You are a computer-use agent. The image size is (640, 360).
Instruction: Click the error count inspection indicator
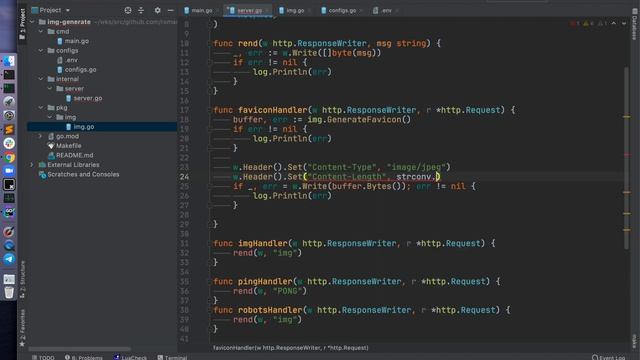[x=575, y=24]
